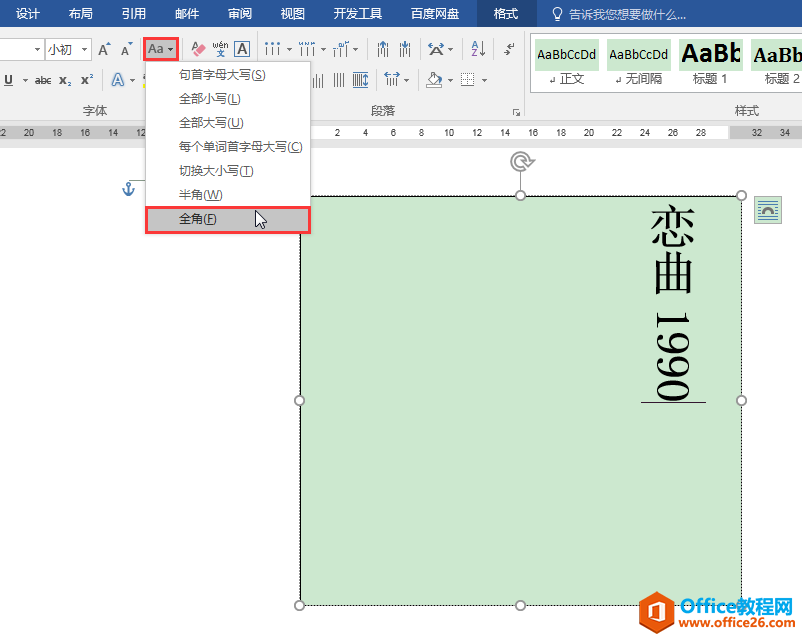Expand the multilevel list dropdown arrow

355,50
